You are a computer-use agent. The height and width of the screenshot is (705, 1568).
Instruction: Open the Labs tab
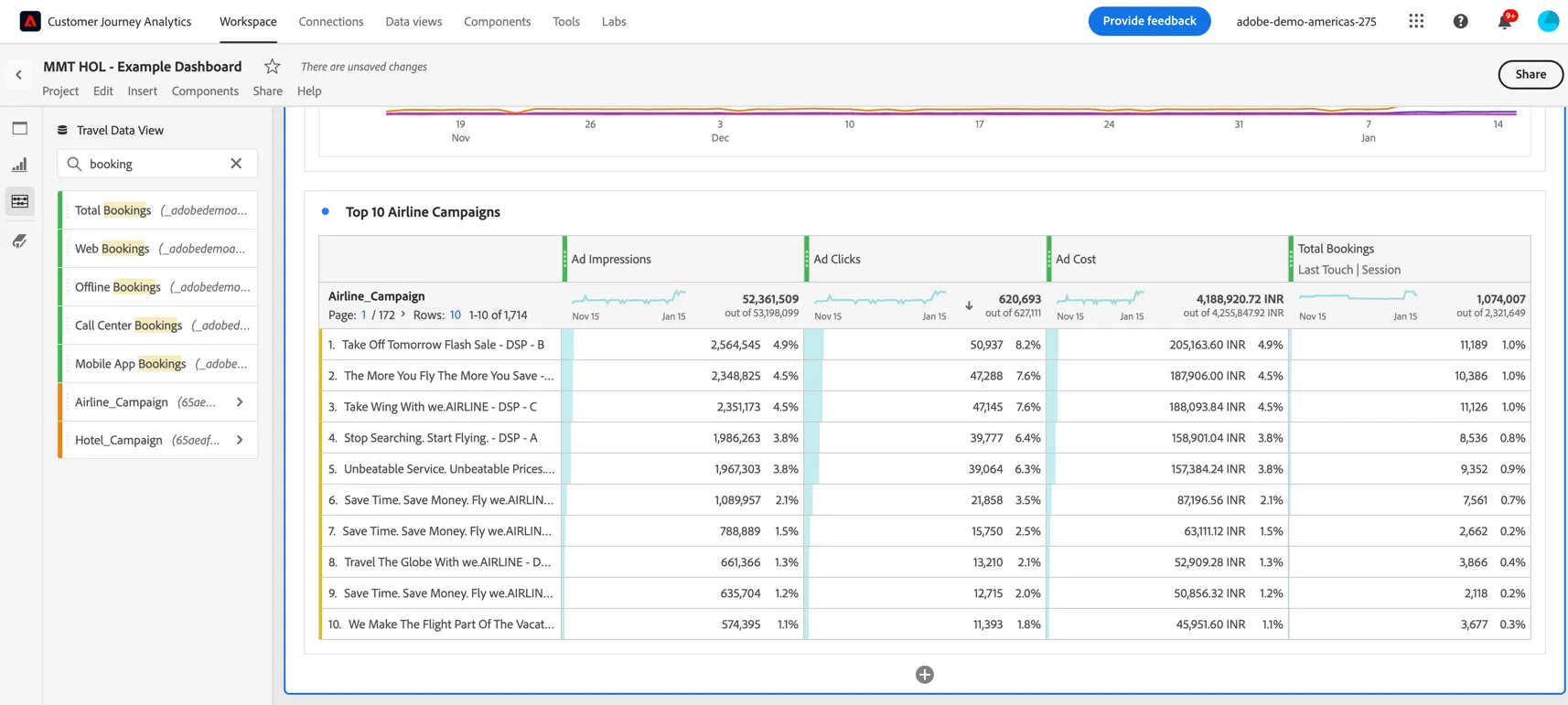(x=614, y=21)
